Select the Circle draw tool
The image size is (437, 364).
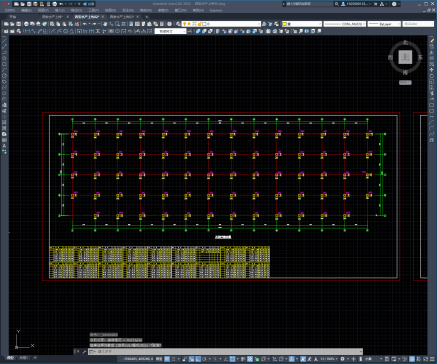[x=4, y=76]
